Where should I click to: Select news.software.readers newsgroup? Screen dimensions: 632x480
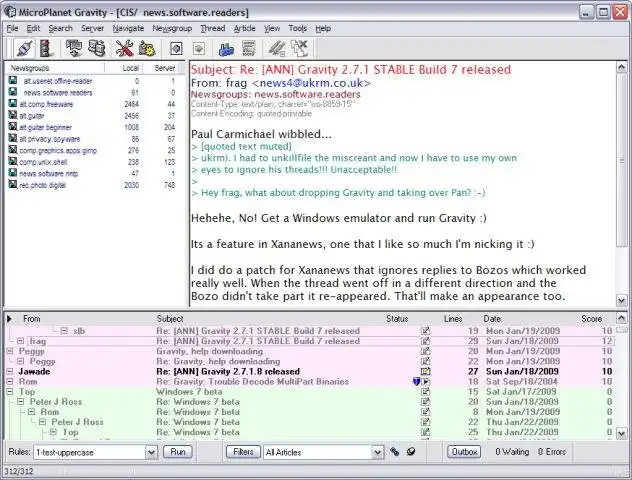click(x=58, y=93)
